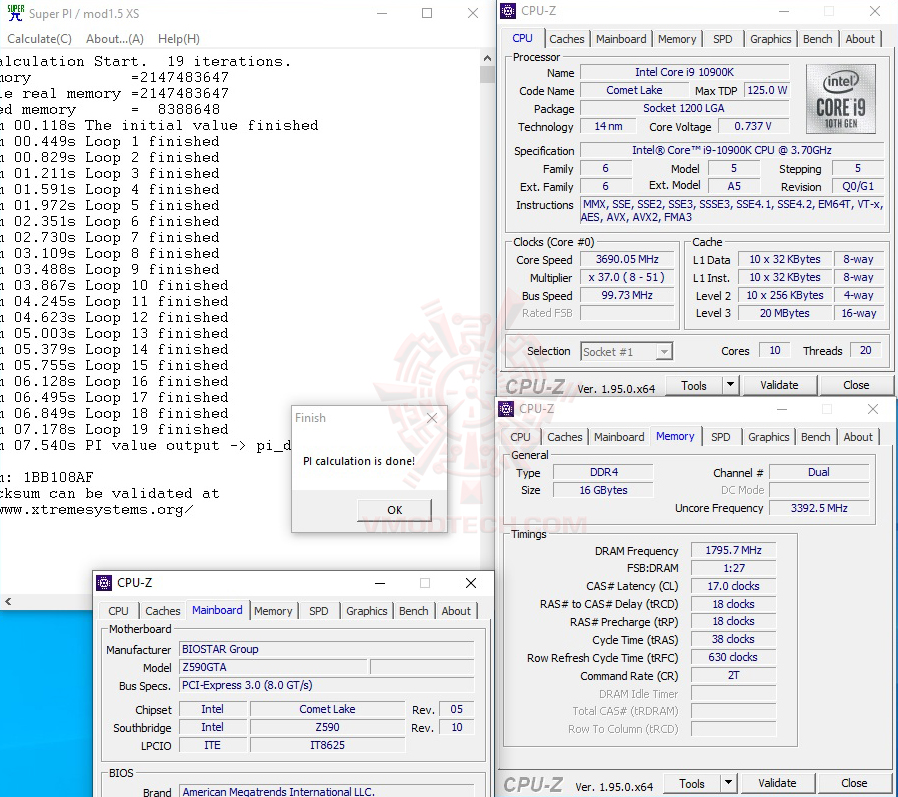Select Graphics tab in the Memory CPU-Z window
898x797 pixels.
click(769, 437)
